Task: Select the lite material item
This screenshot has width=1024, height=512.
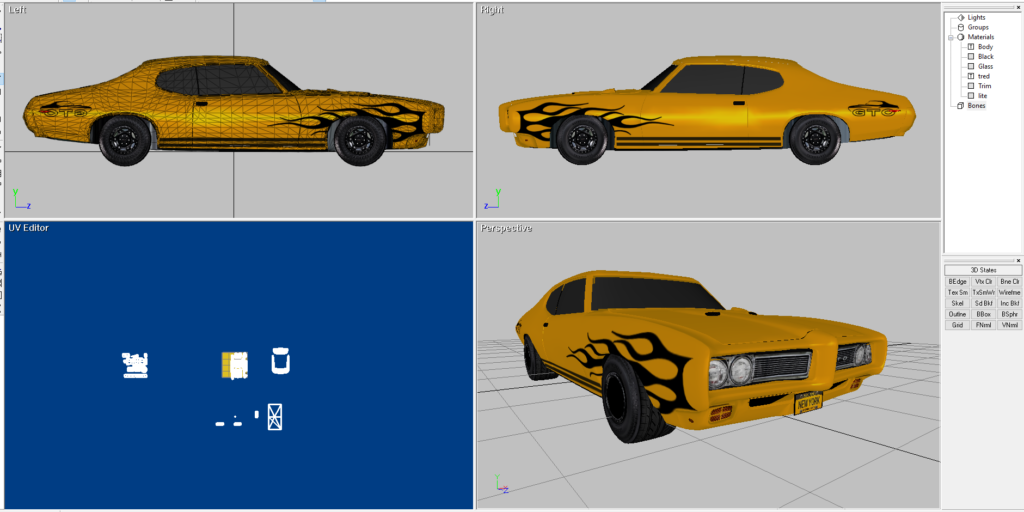Action: (982, 96)
